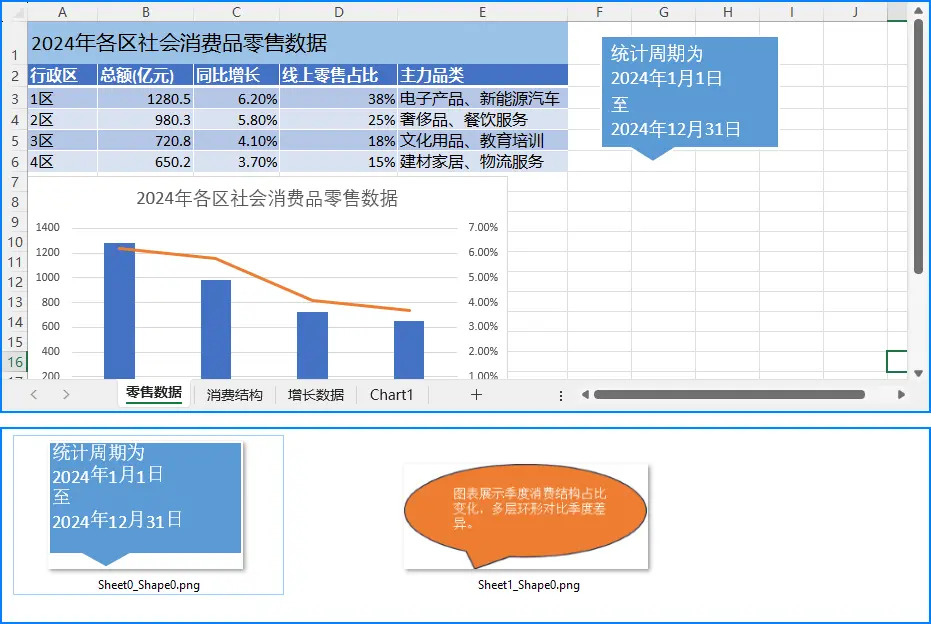Select the Sheet1_Shape0.png oval thumbnail
The width and height of the screenshot is (931, 624).
[525, 512]
